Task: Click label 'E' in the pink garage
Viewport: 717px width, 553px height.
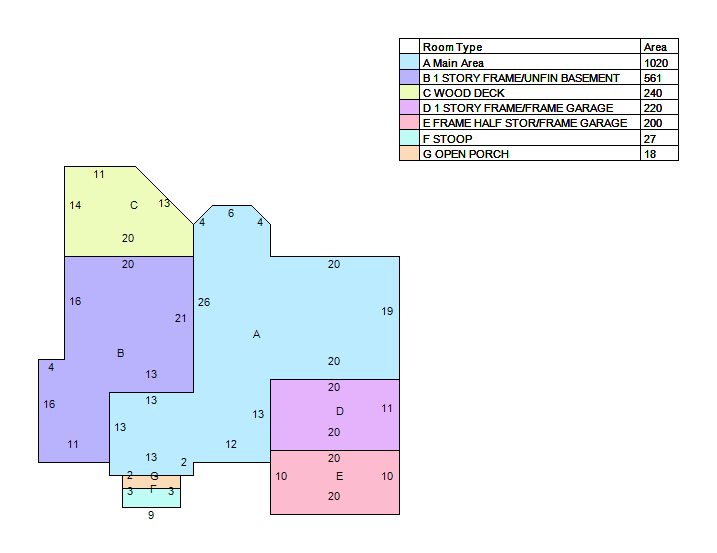Action: [339, 476]
